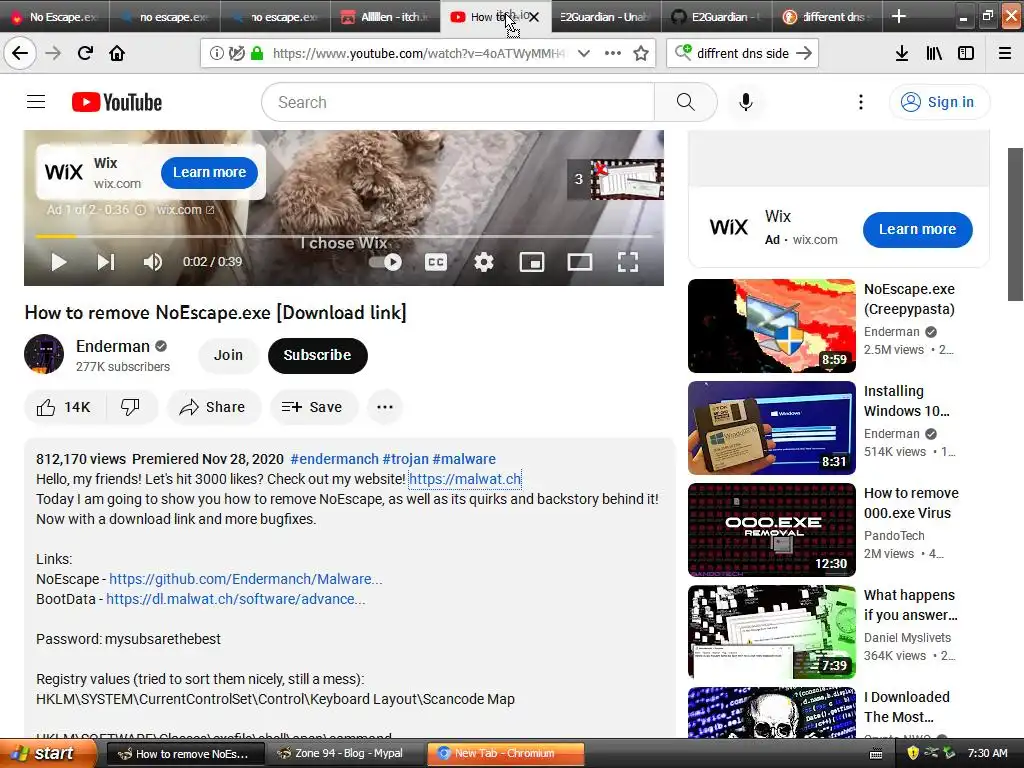Open the Save to playlist button
Image resolution: width=1024 pixels, height=768 pixels.
pyautogui.click(x=312, y=408)
